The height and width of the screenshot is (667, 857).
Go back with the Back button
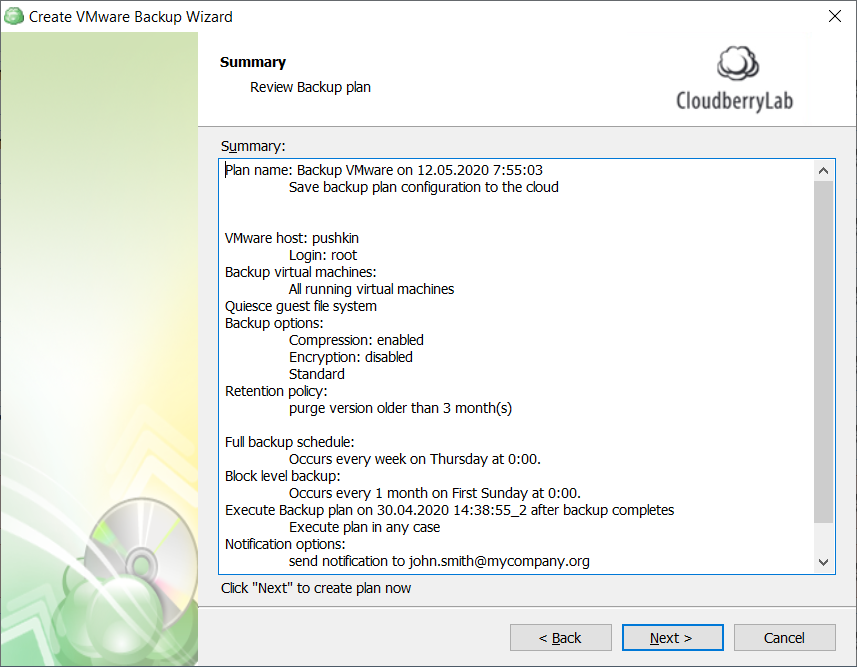coord(560,637)
